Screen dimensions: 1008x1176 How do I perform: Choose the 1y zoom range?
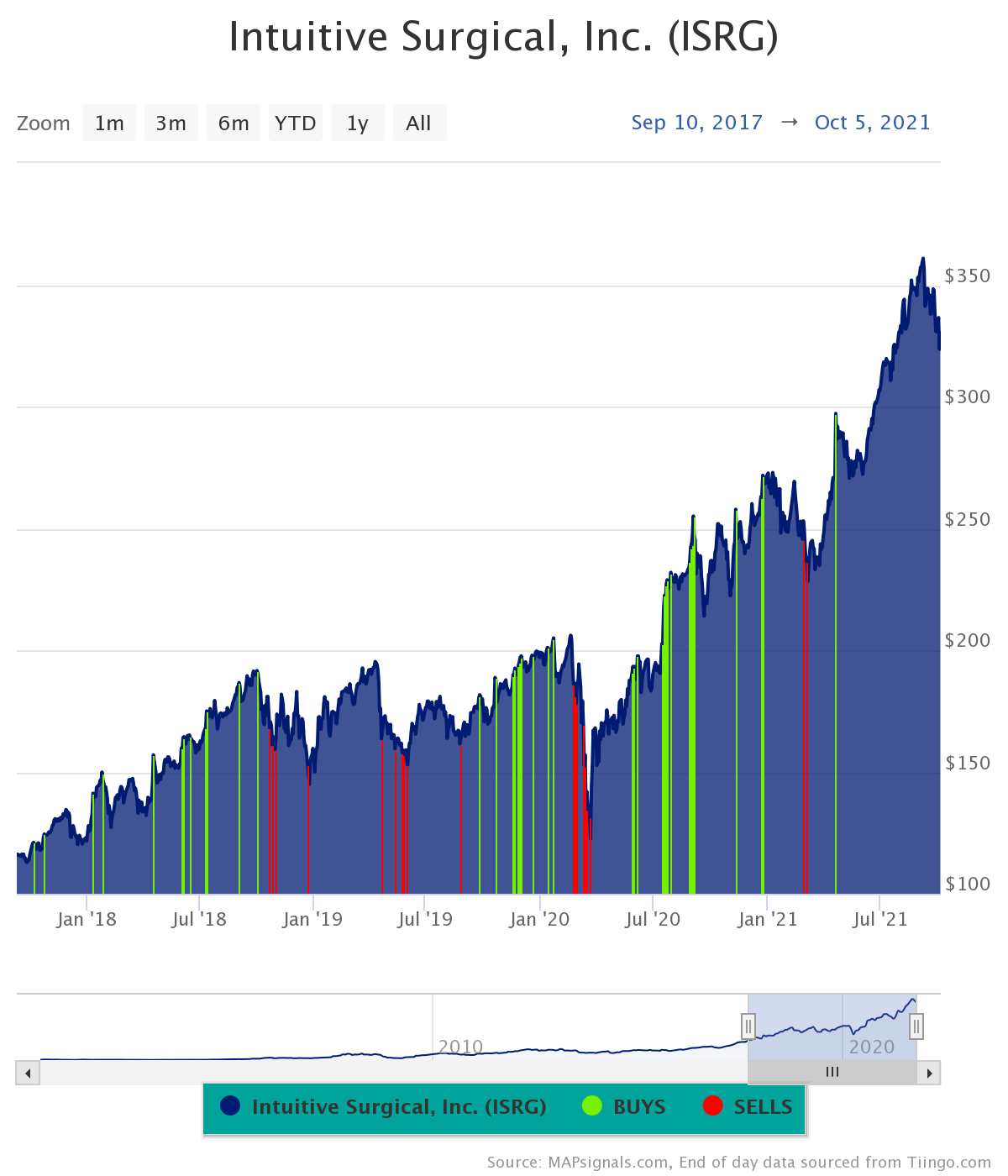click(x=358, y=123)
